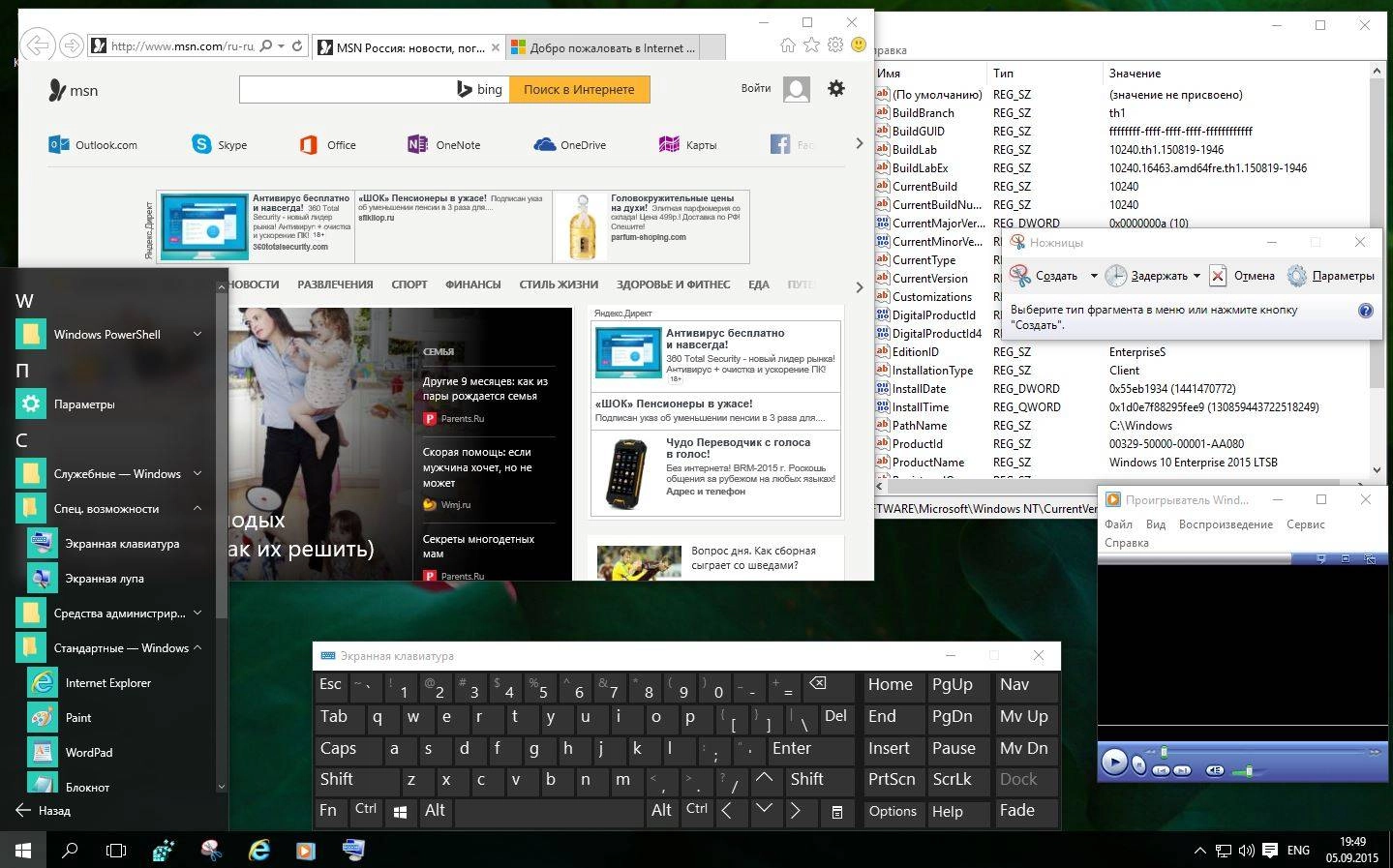Open Internet Explorer's Home icon
This screenshot has height=868, width=1393.
[788, 45]
